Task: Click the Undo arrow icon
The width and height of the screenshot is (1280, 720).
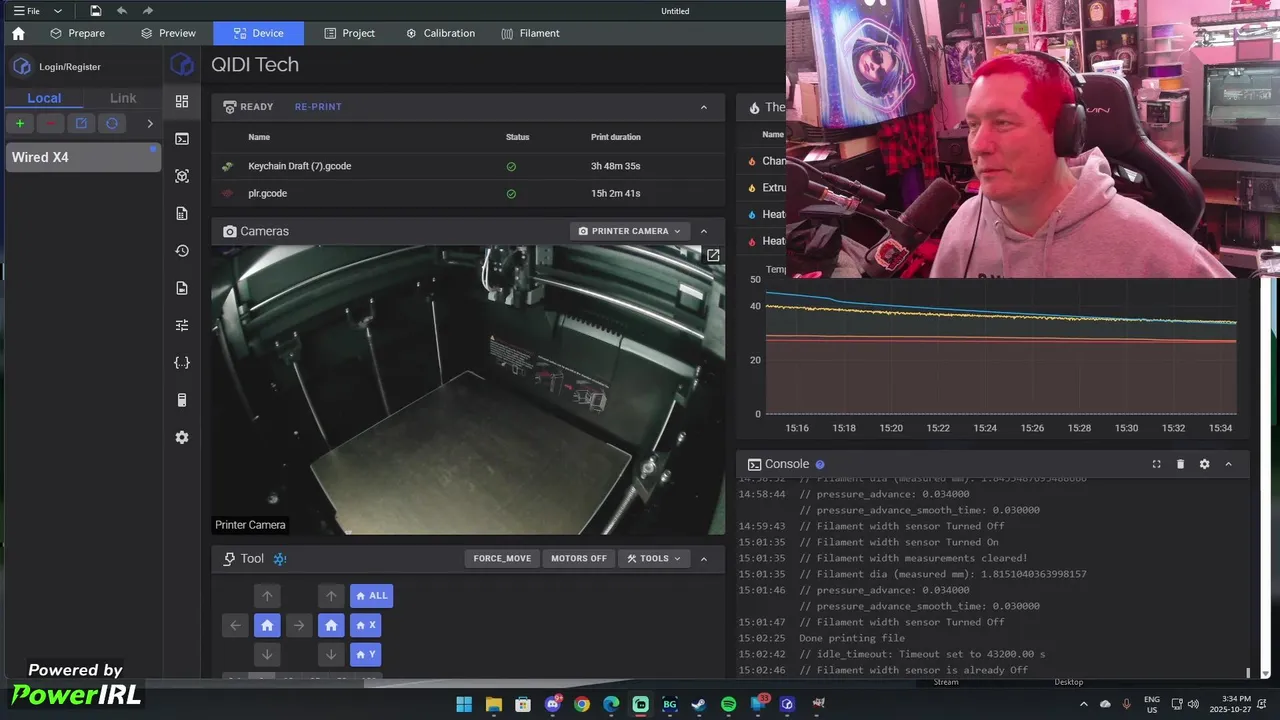Action: (x=122, y=11)
